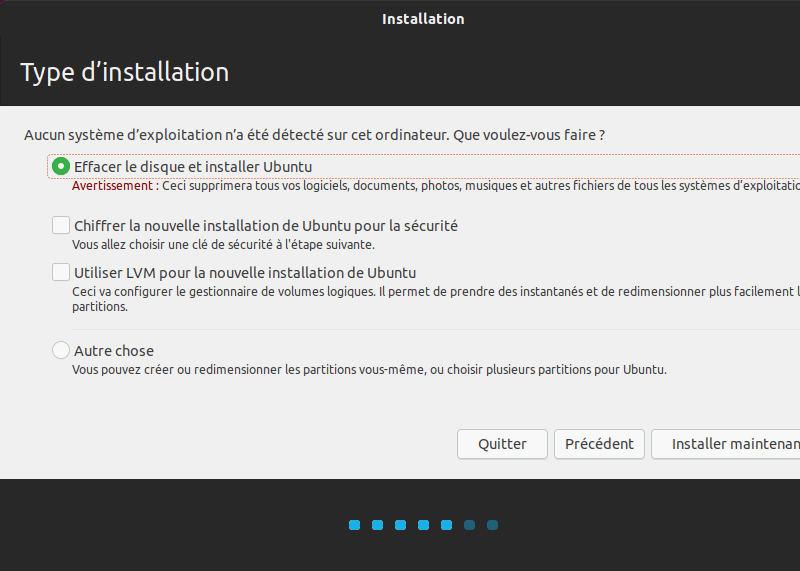800x571 pixels.
Task: Choose the Autre chose radio option
Action: (x=61, y=350)
